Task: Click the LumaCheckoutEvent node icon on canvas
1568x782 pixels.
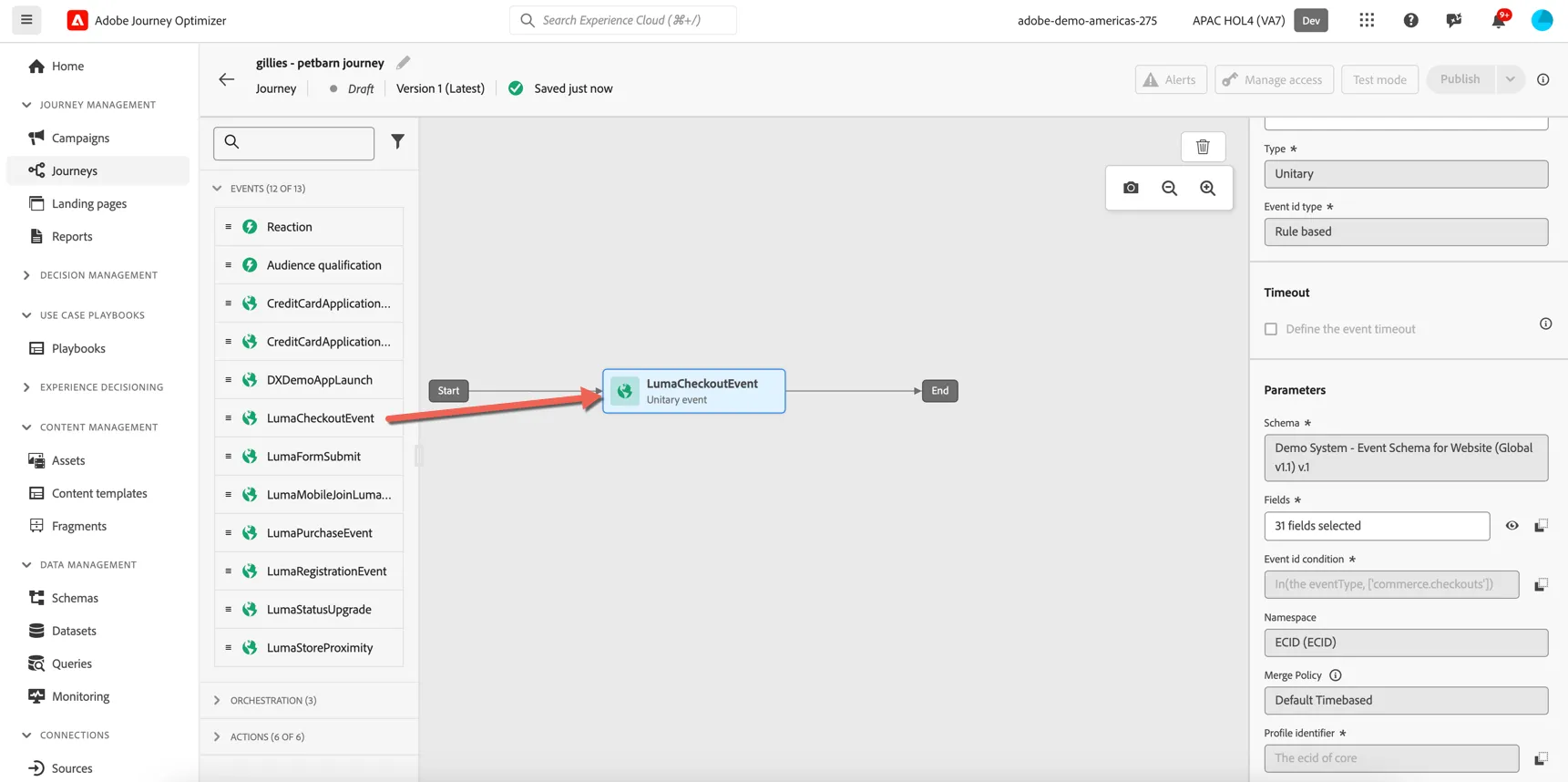Action: [x=625, y=391]
